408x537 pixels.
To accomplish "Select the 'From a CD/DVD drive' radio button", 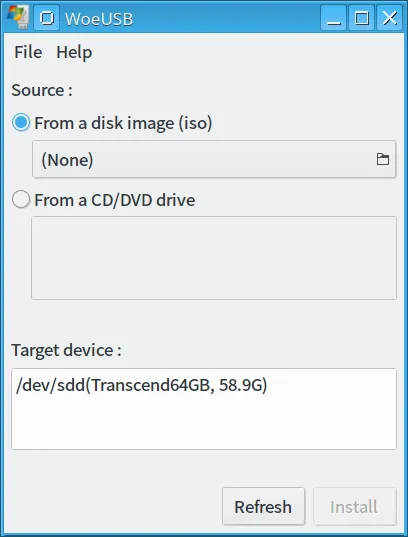I will (x=21, y=199).
